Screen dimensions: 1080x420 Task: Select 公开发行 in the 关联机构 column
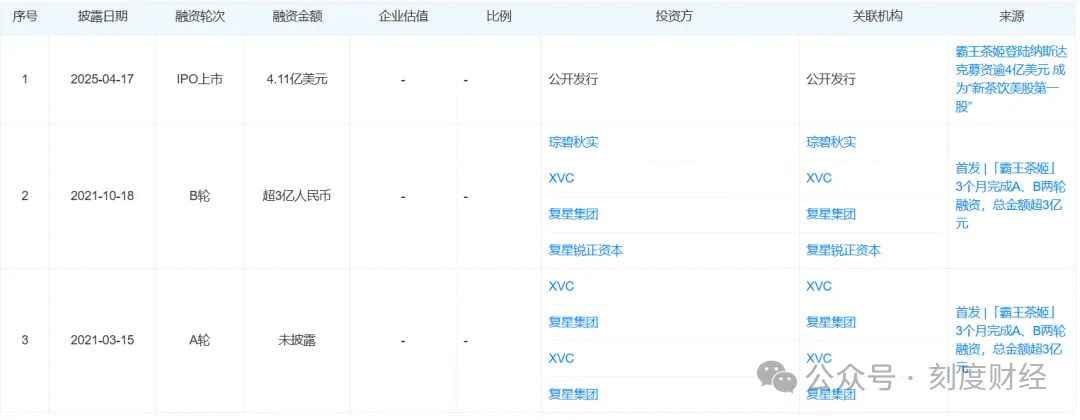[x=831, y=79]
